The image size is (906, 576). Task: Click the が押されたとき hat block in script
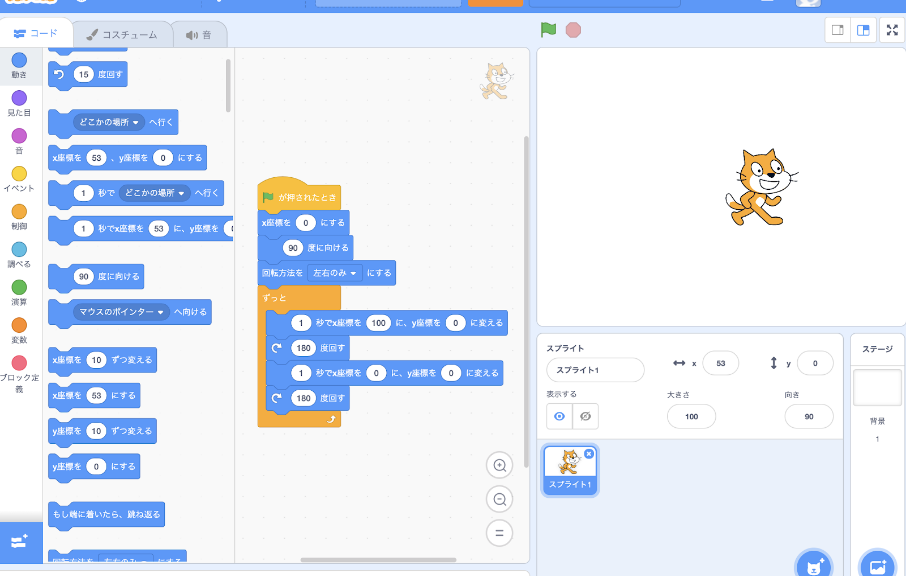click(299, 195)
